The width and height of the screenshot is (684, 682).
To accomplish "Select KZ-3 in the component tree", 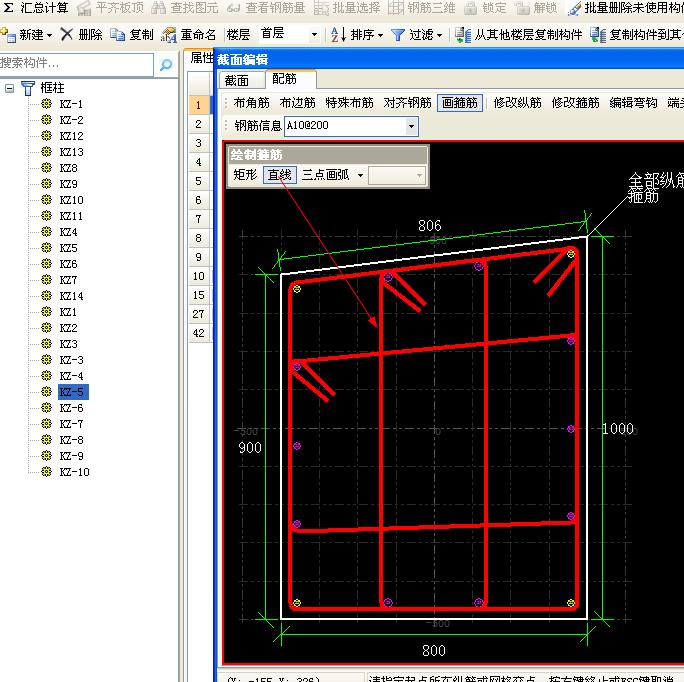I will pyautogui.click(x=71, y=360).
